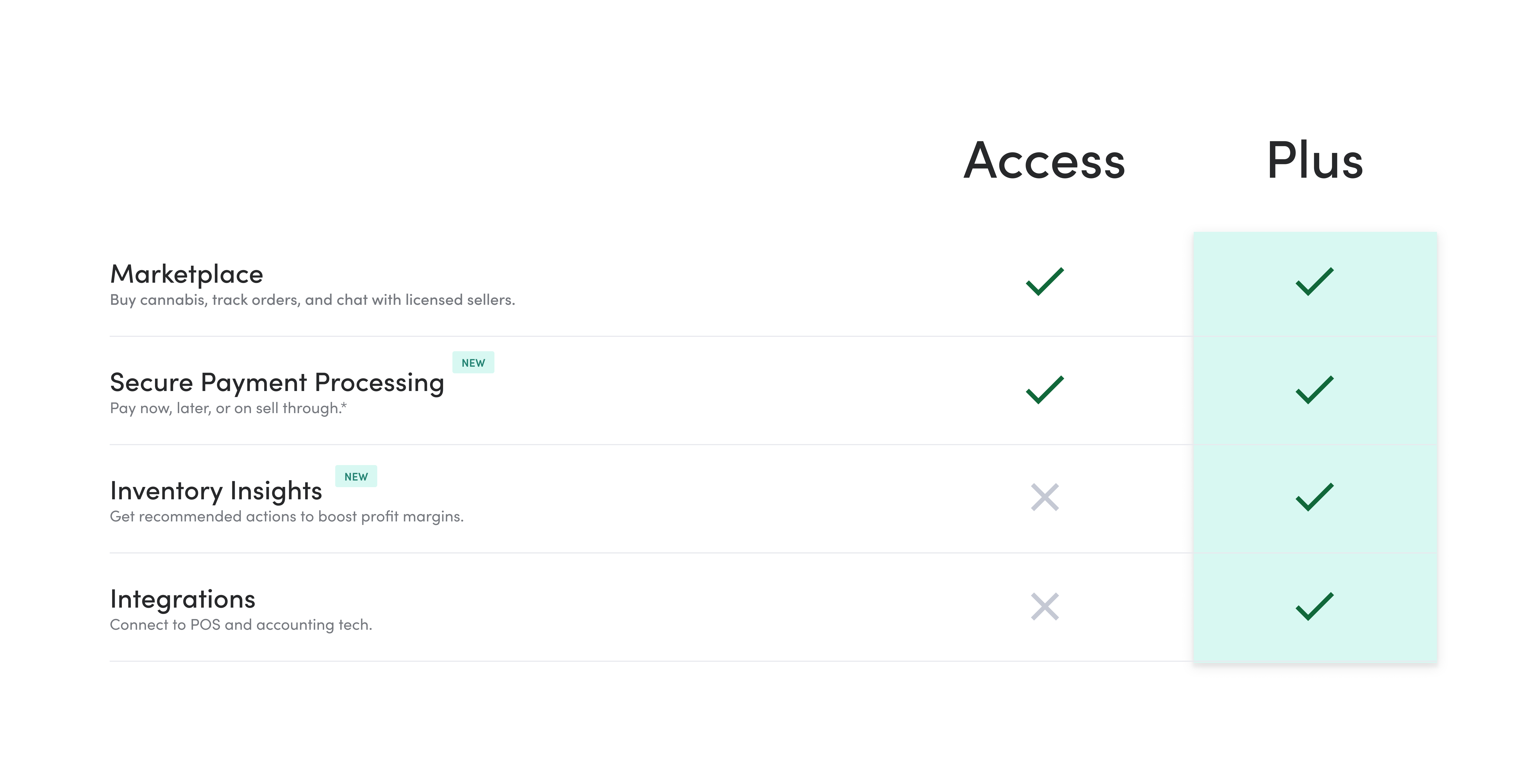Click the 'Connect to POS' description text
1539x784 pixels.
point(241,625)
